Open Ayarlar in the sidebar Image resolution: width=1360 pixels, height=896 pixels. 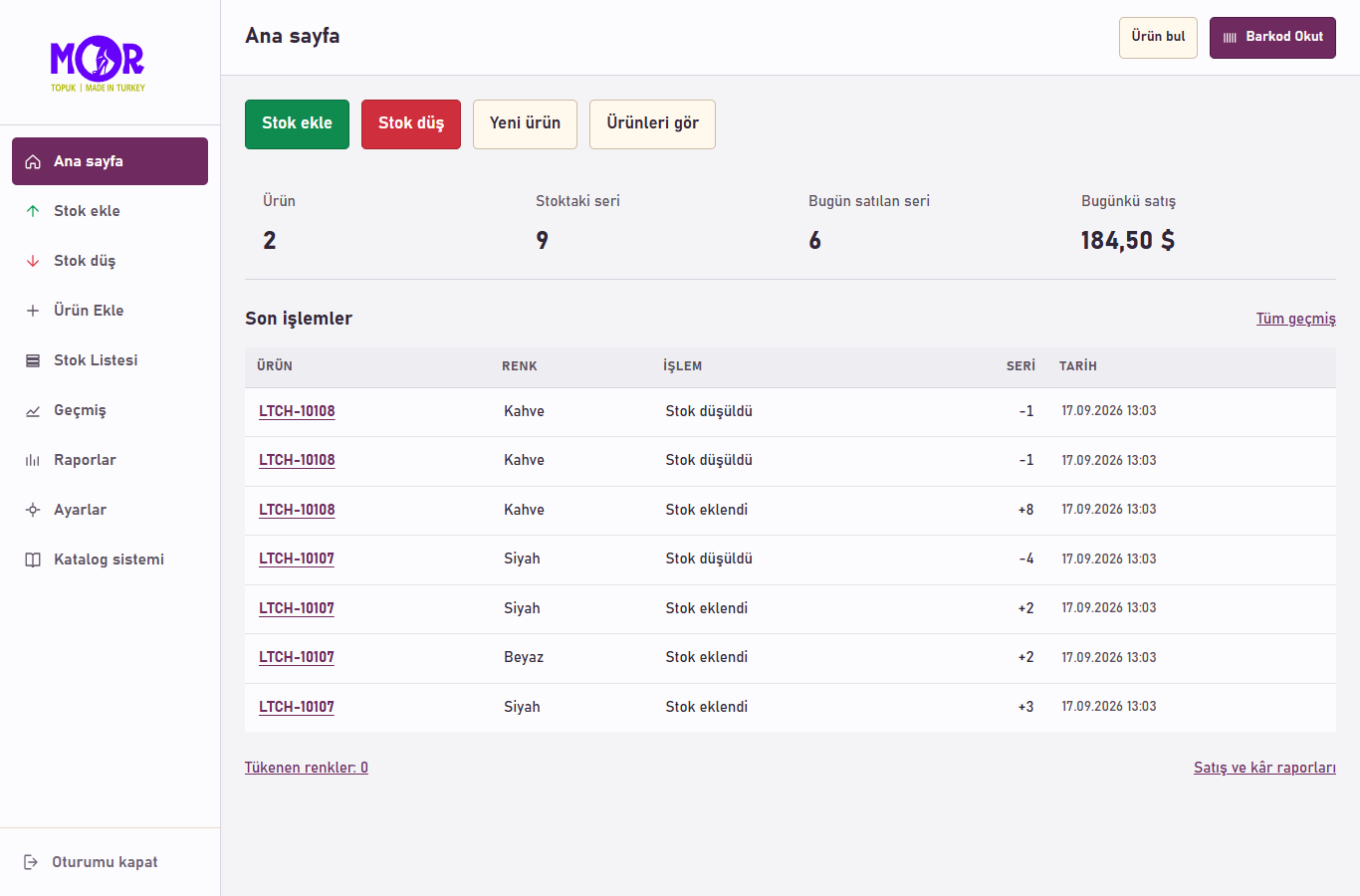click(110, 510)
